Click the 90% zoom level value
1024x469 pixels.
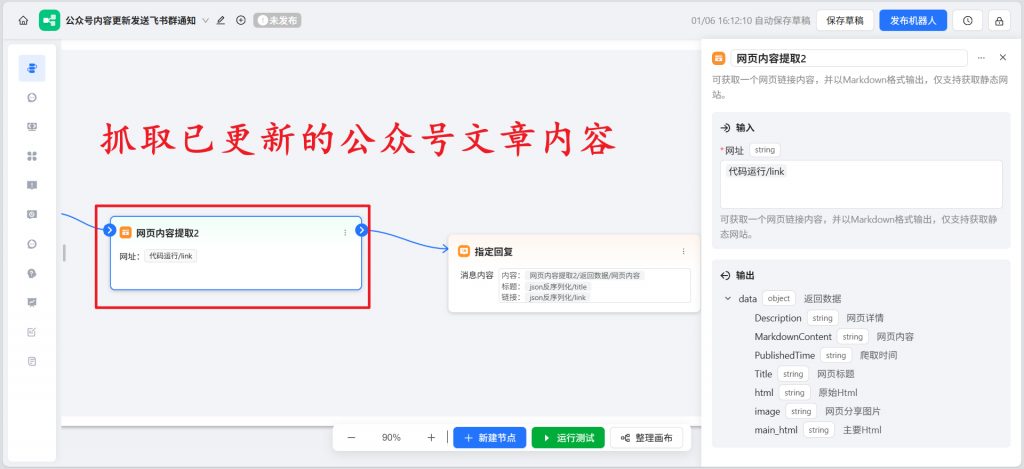click(x=391, y=438)
